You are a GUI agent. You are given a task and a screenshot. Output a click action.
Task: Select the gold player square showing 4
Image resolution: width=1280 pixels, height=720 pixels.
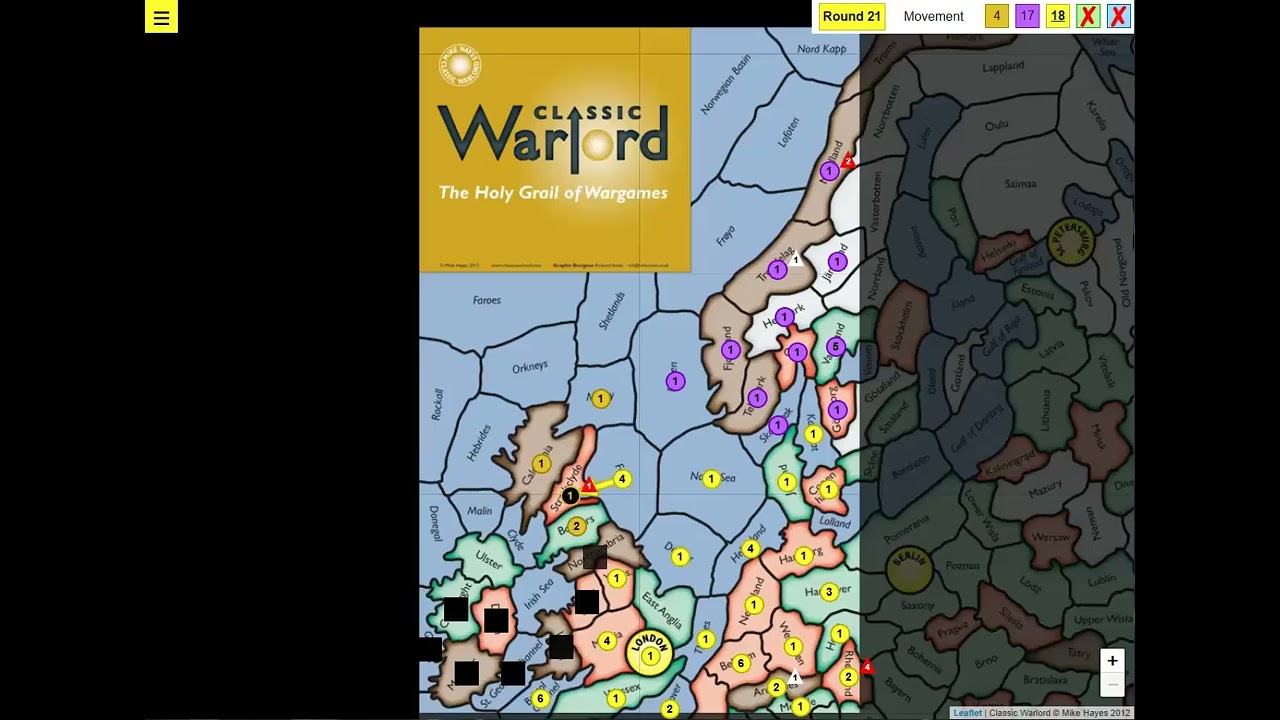(x=996, y=16)
